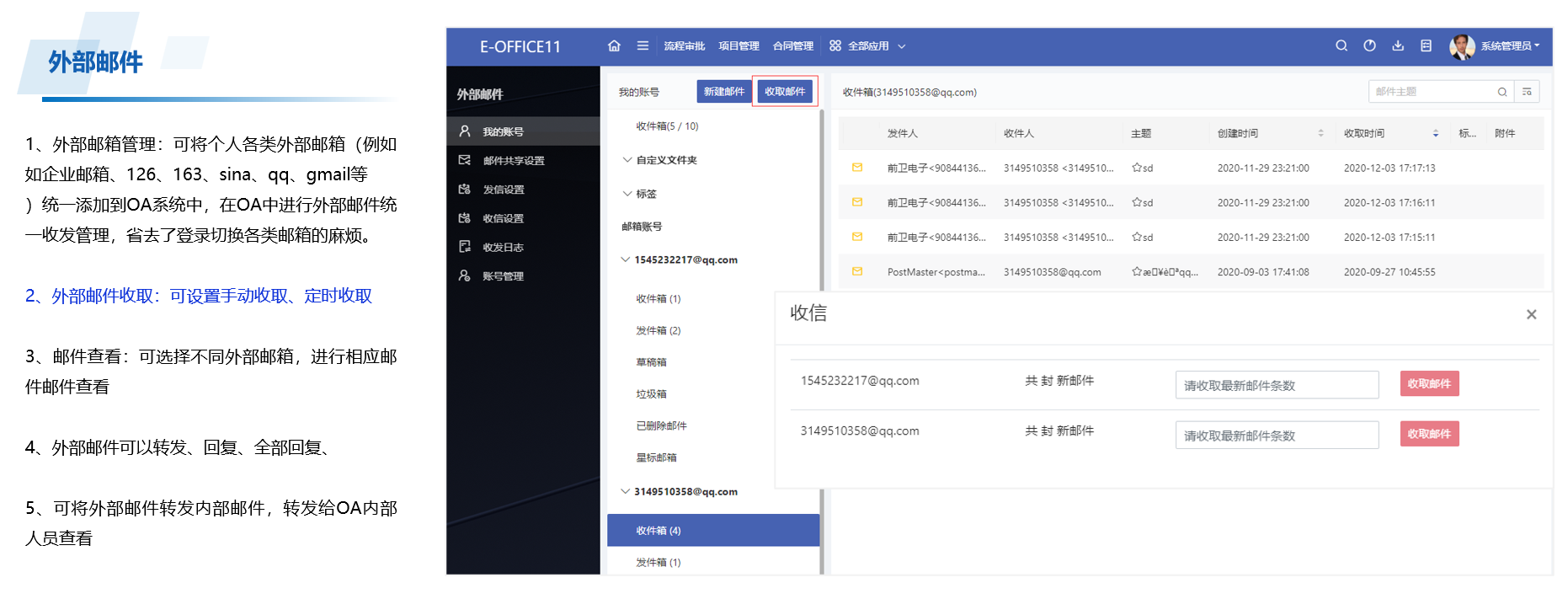
Task: Toggle the hamburger menu icon
Action: pos(643,46)
